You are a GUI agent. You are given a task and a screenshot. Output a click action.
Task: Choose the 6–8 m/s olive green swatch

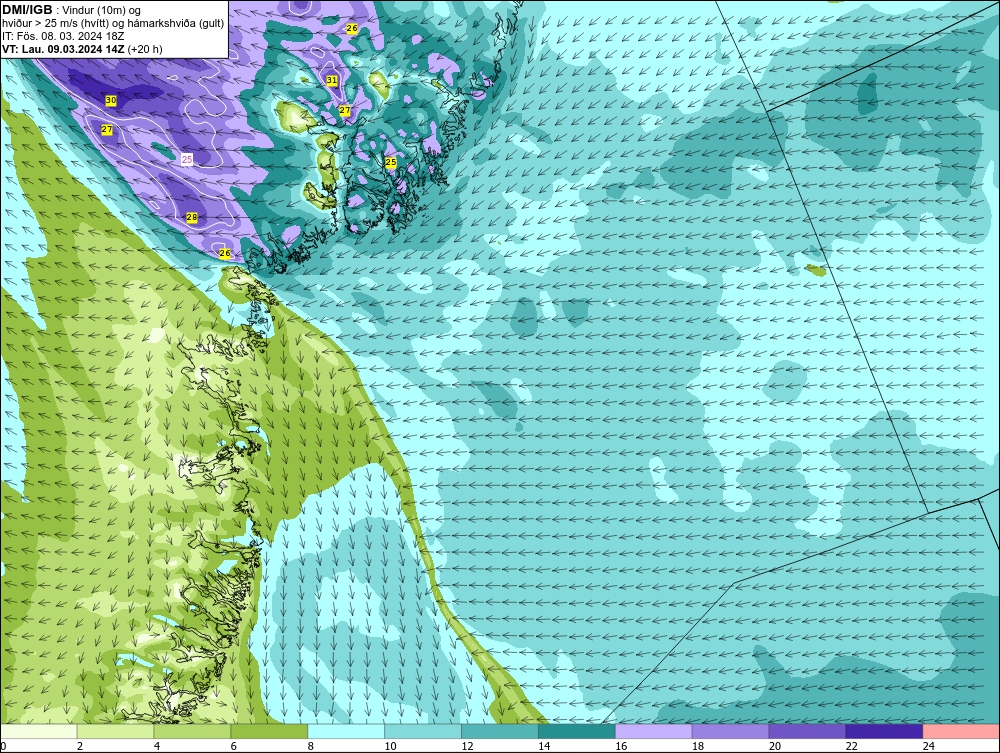point(269,731)
